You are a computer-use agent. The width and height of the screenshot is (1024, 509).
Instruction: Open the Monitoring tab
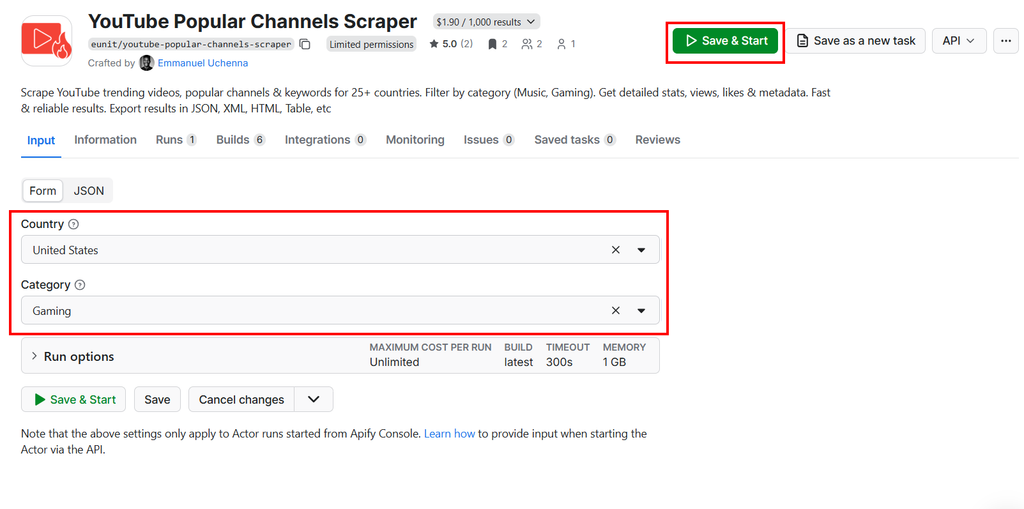[x=415, y=140]
